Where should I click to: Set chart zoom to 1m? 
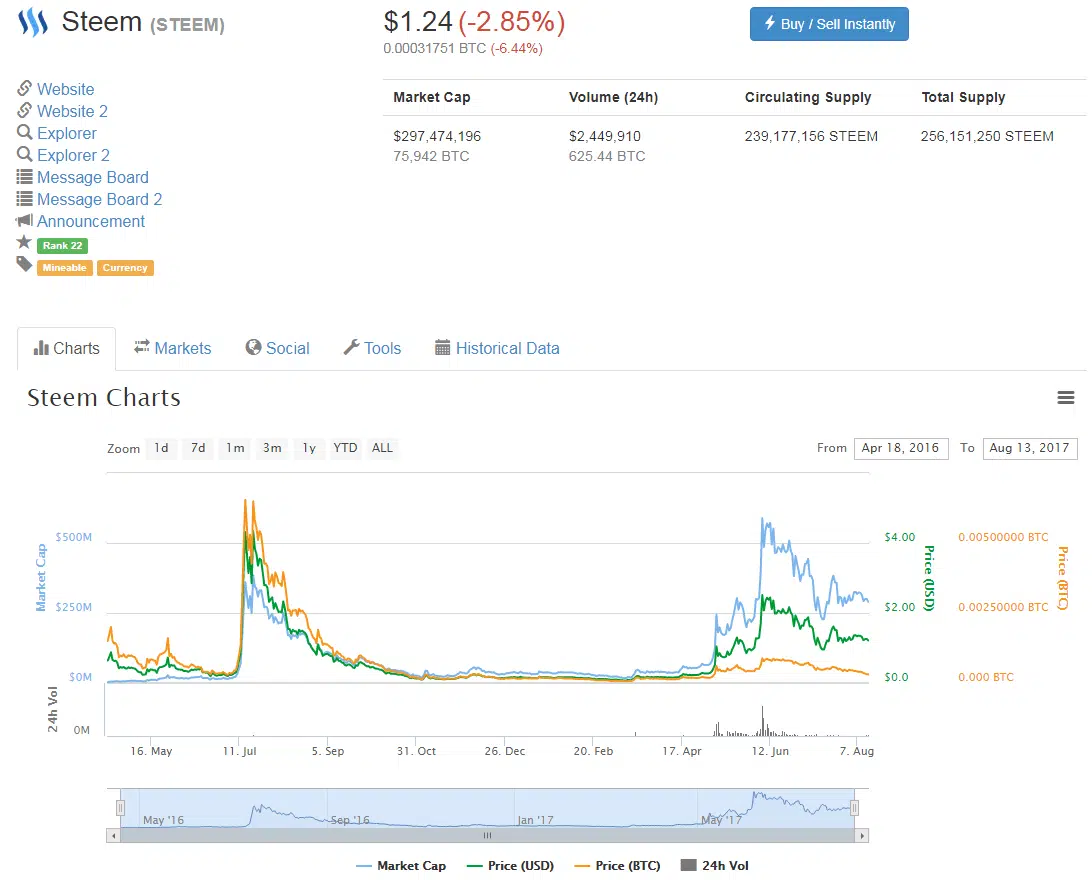coord(235,448)
